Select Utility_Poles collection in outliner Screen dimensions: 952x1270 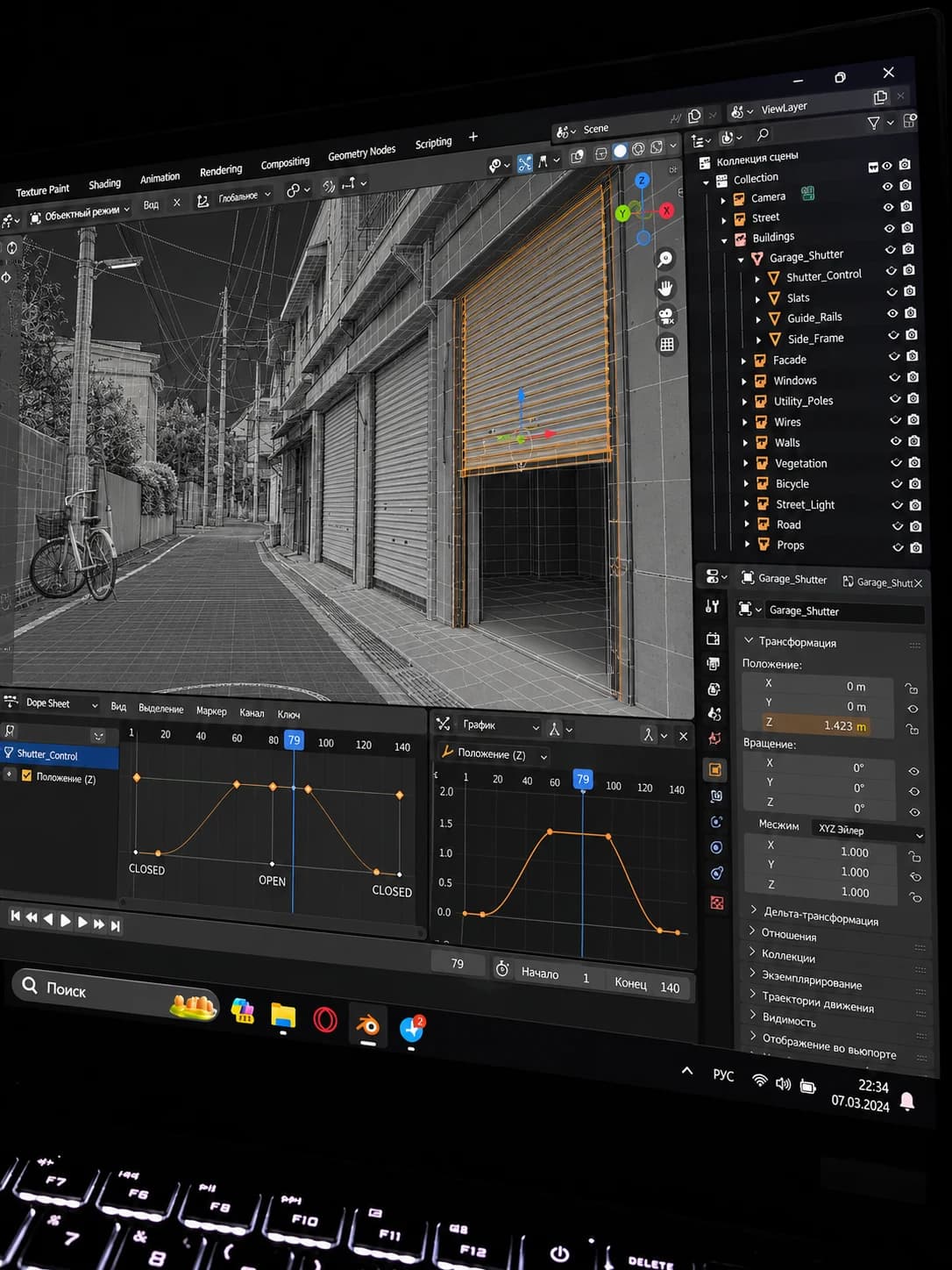tap(803, 401)
